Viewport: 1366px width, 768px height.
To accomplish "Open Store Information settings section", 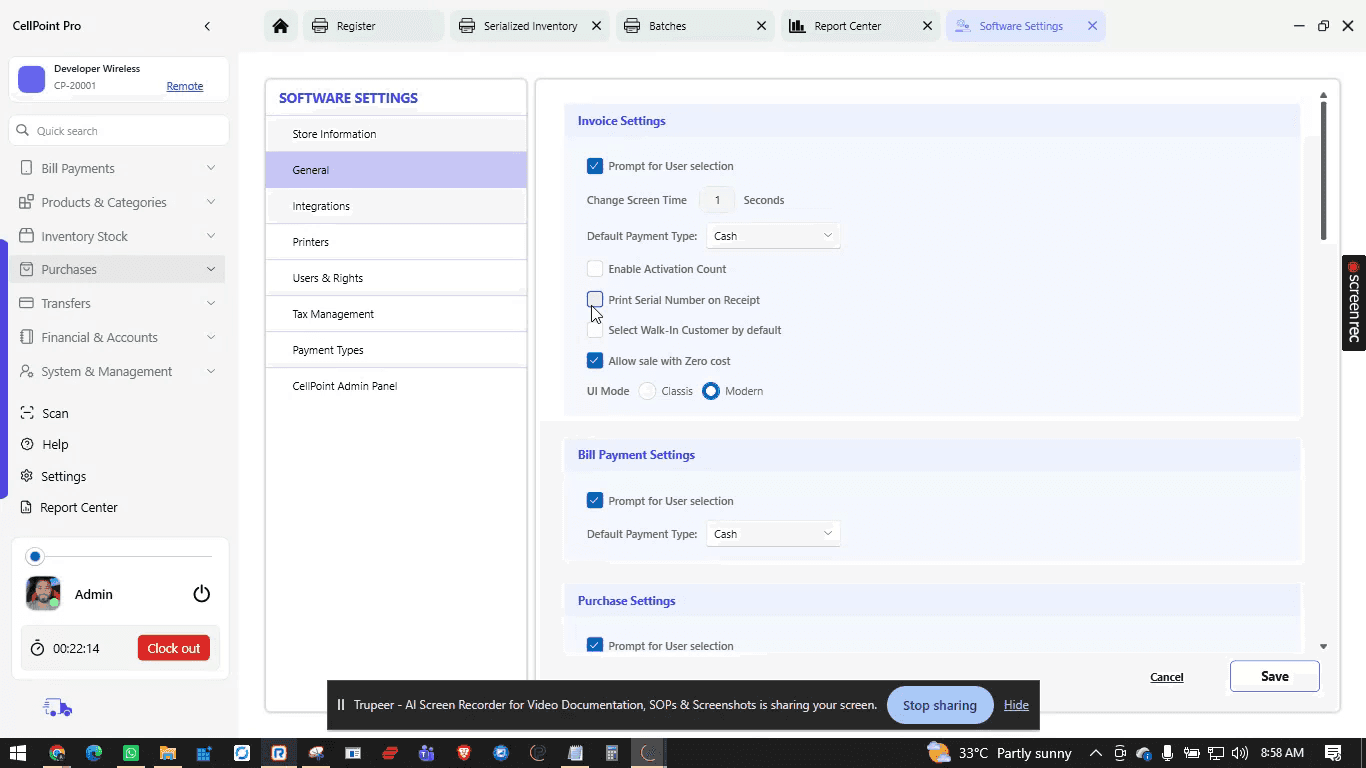I will [396, 134].
